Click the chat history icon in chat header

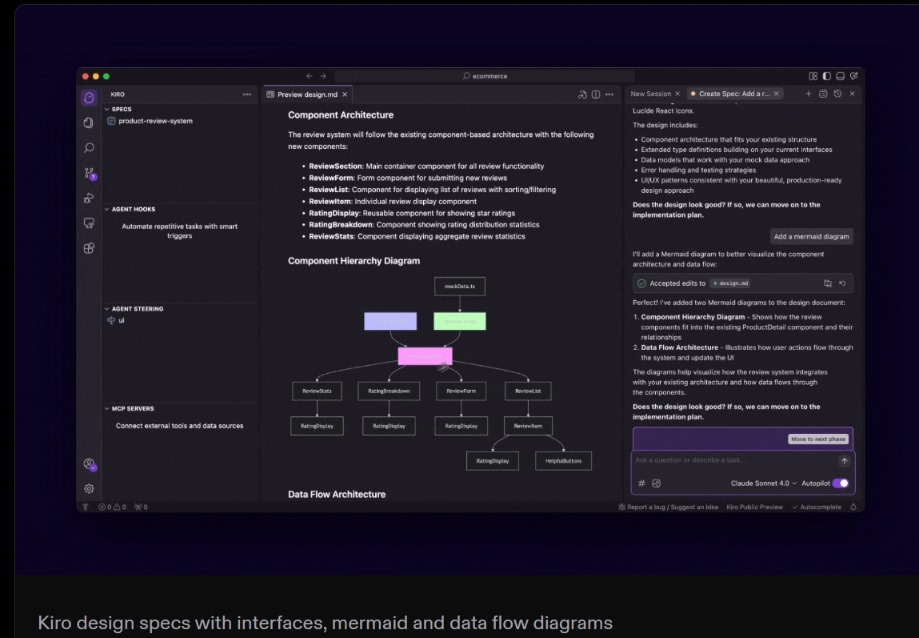838,94
